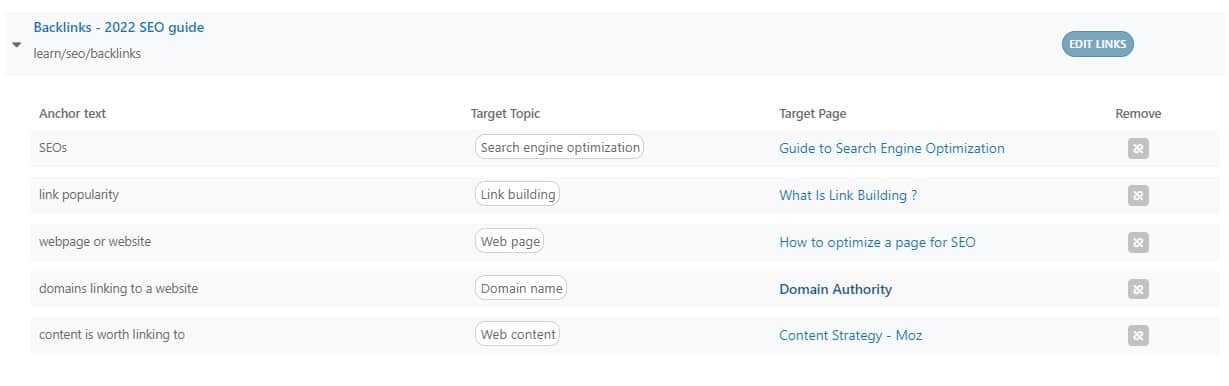
Task: Open the Domain Authority target page
Action: (835, 289)
